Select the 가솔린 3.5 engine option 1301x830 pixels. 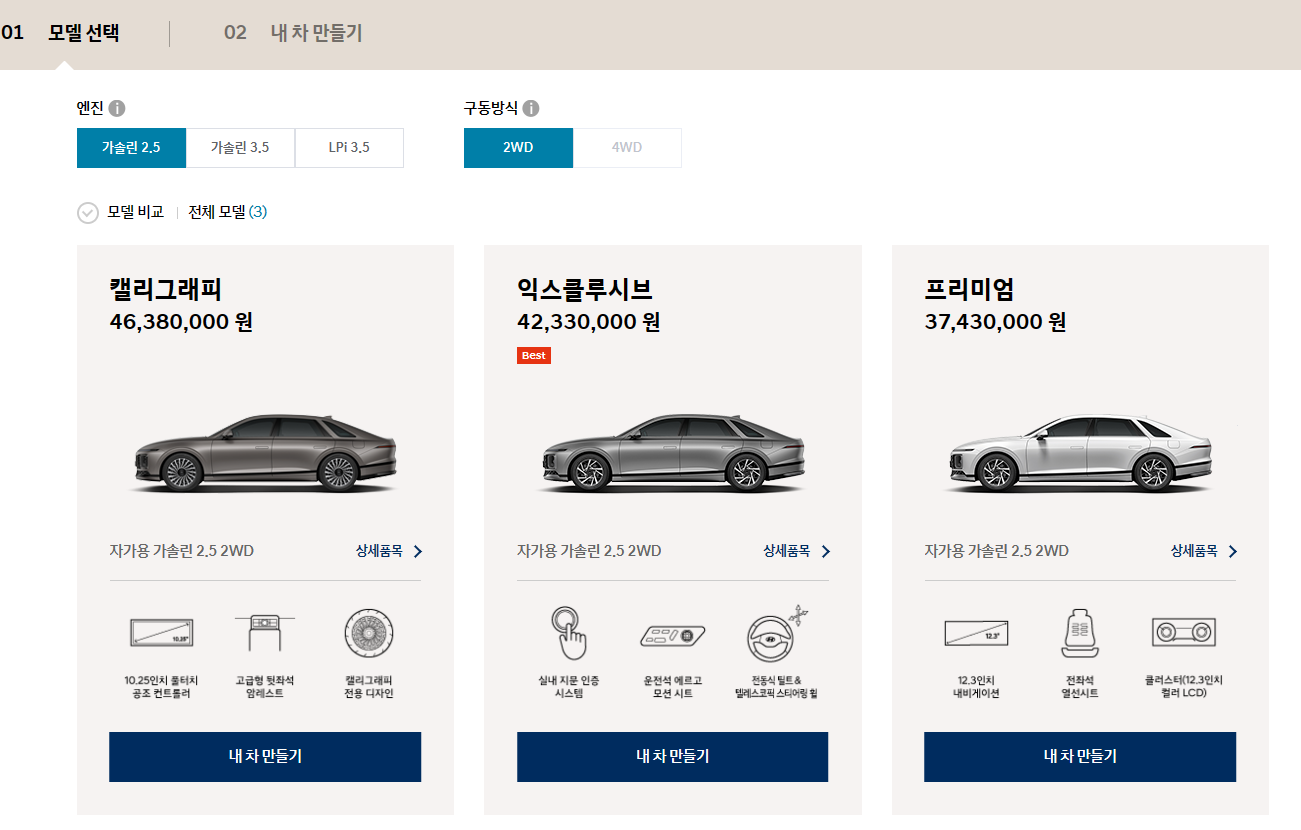click(240, 147)
